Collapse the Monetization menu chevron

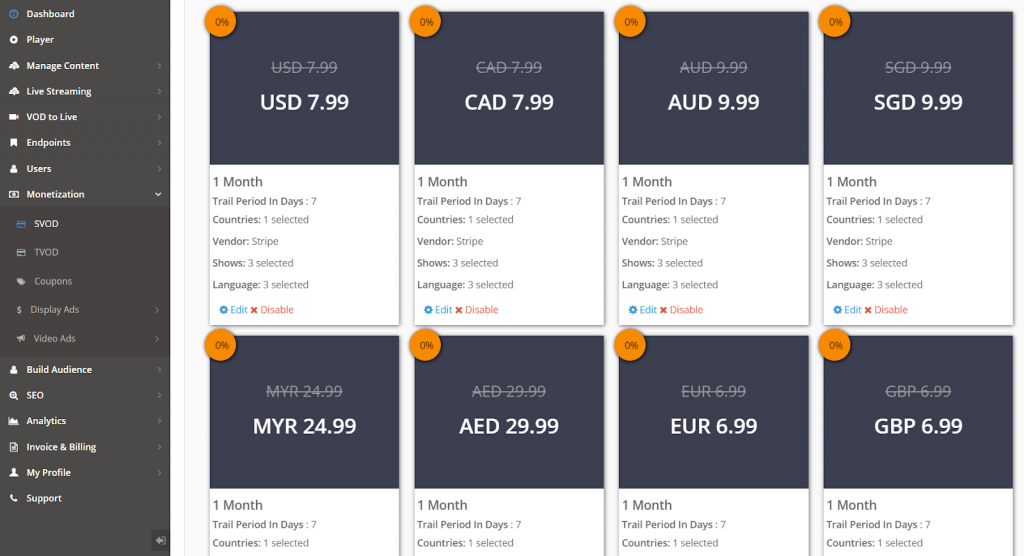158,195
